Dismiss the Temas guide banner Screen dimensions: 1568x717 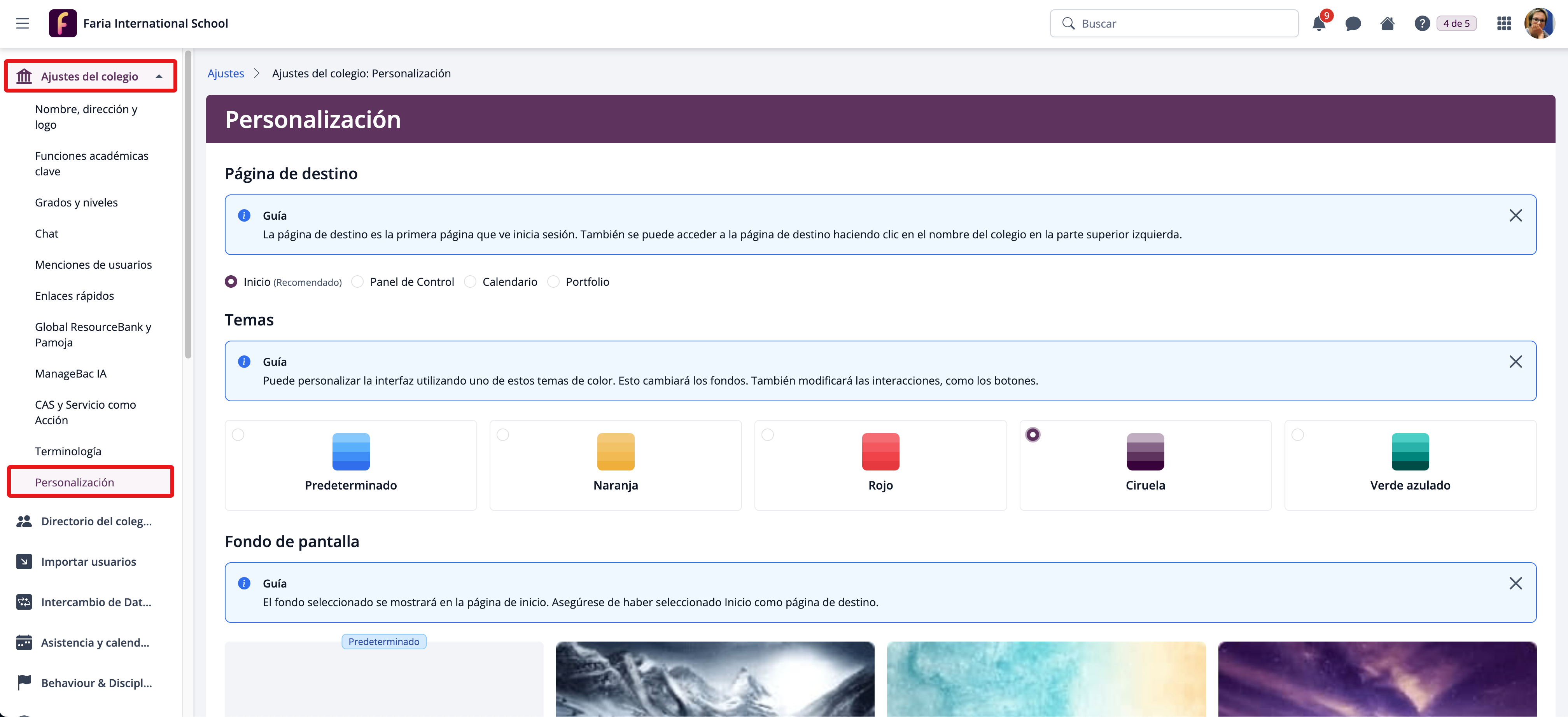[1515, 362]
